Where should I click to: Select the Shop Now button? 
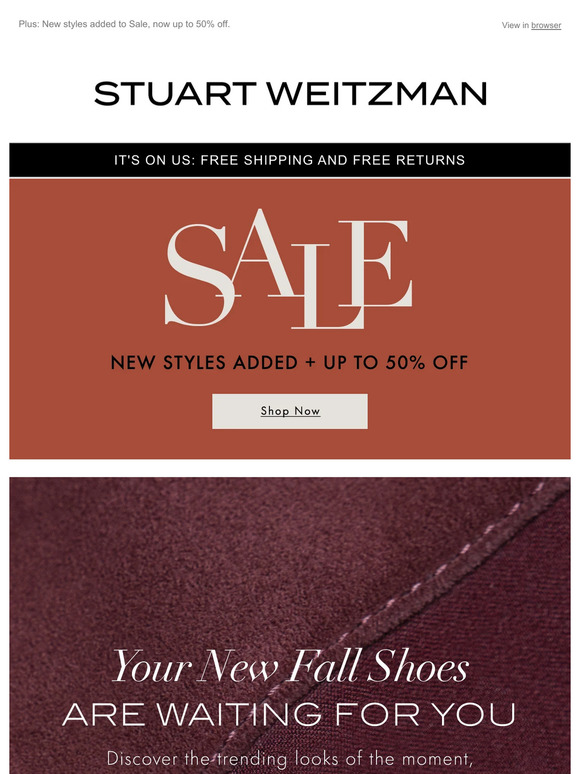(290, 411)
